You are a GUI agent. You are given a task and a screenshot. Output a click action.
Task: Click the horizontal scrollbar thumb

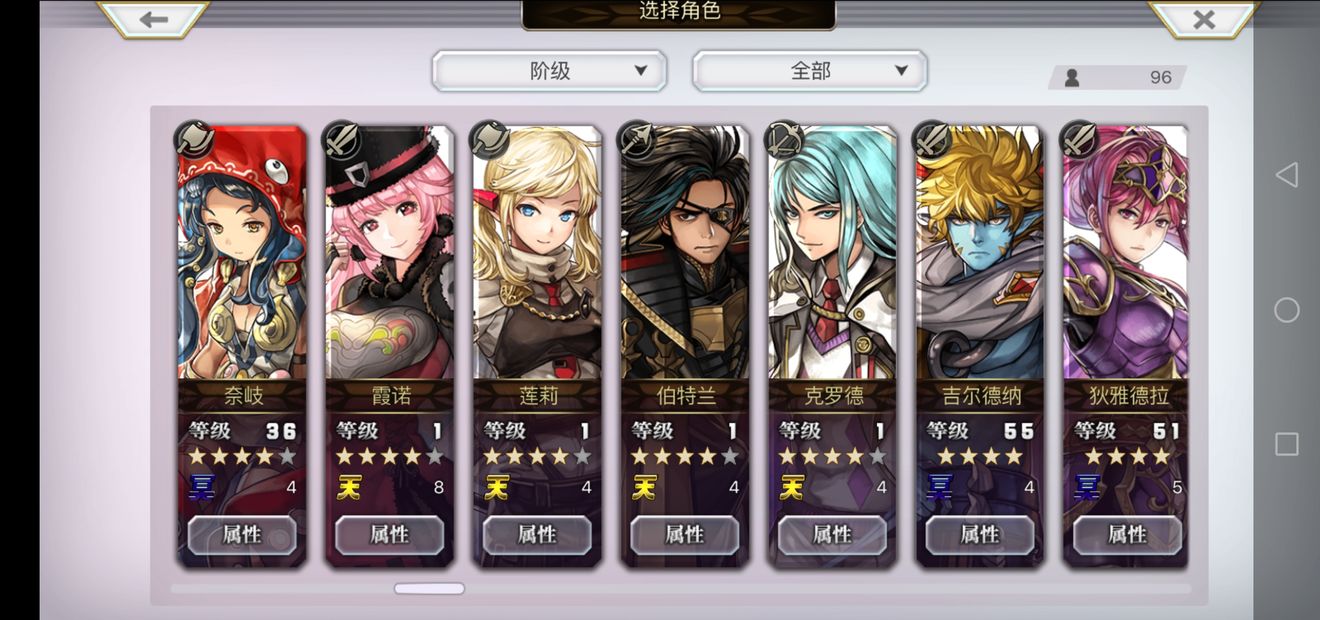coord(429,589)
